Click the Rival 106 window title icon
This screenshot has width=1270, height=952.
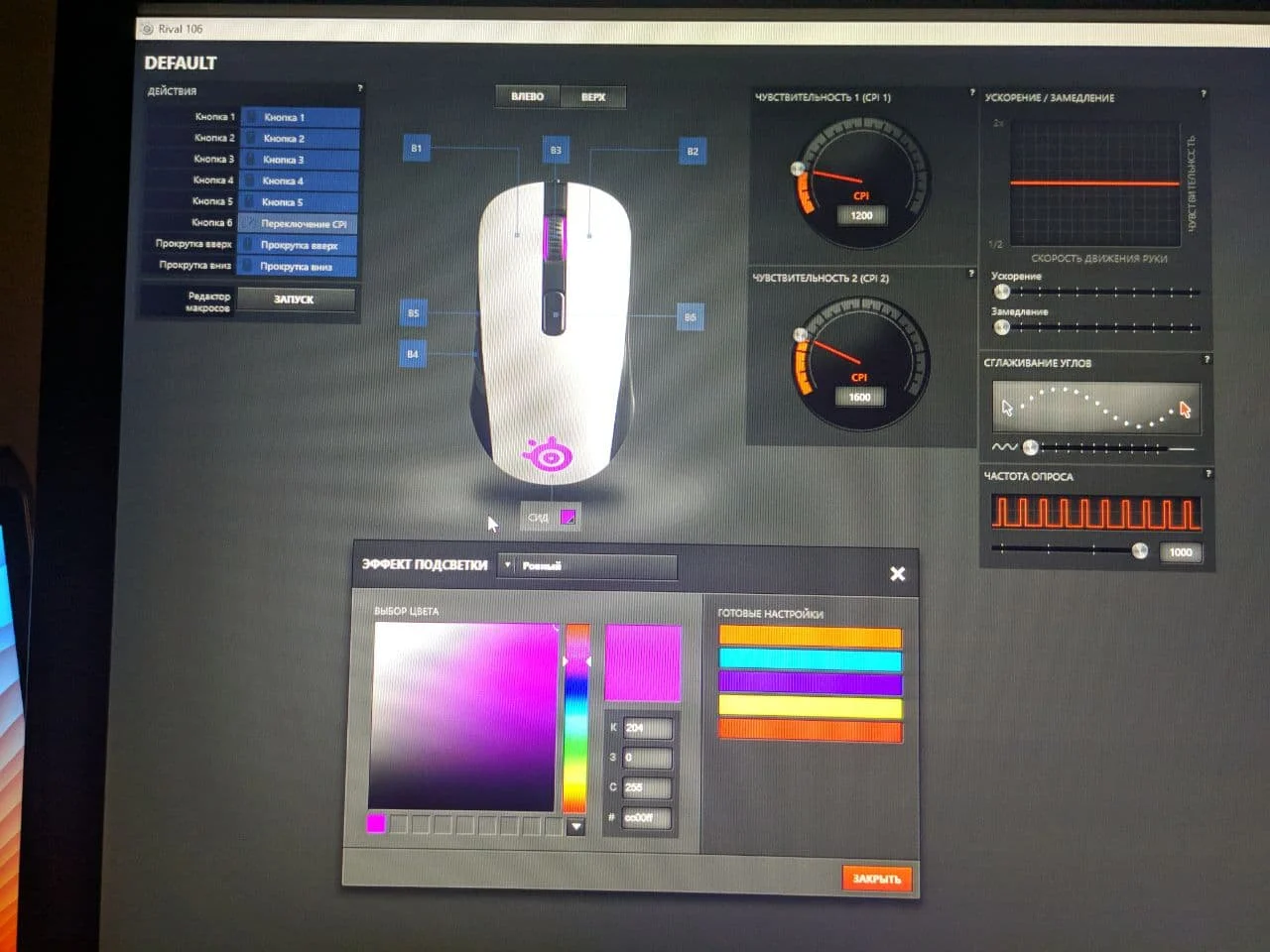point(148,29)
